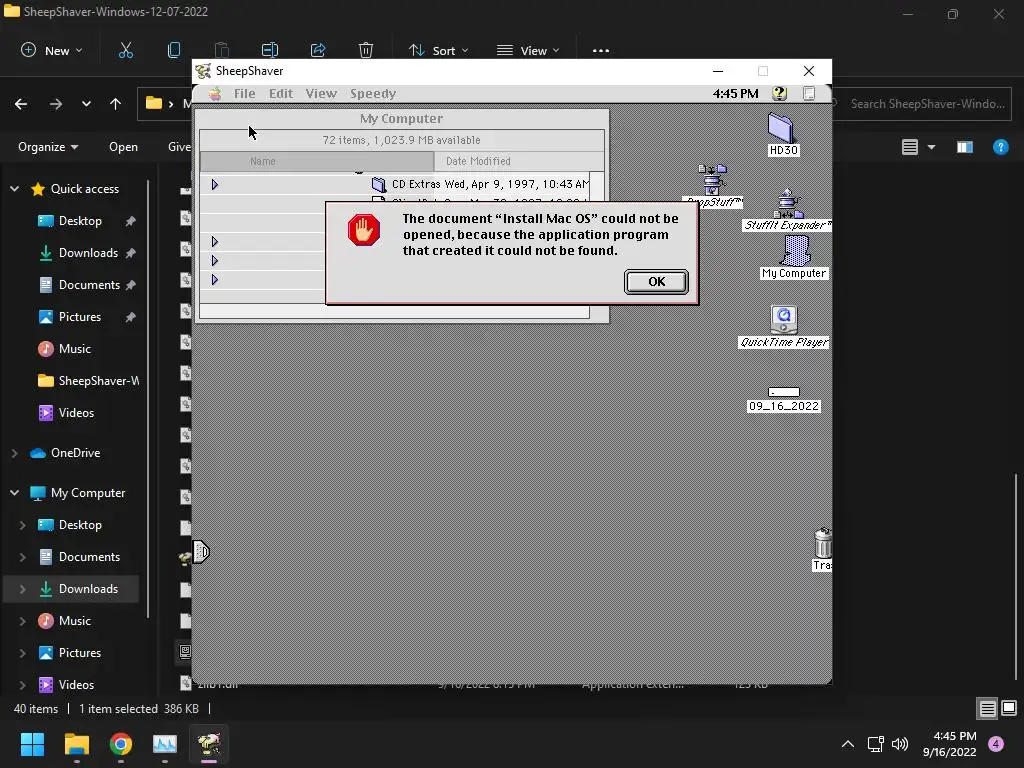The height and width of the screenshot is (768, 1024).
Task: Select Desktop under Quick access
Action: (80, 221)
